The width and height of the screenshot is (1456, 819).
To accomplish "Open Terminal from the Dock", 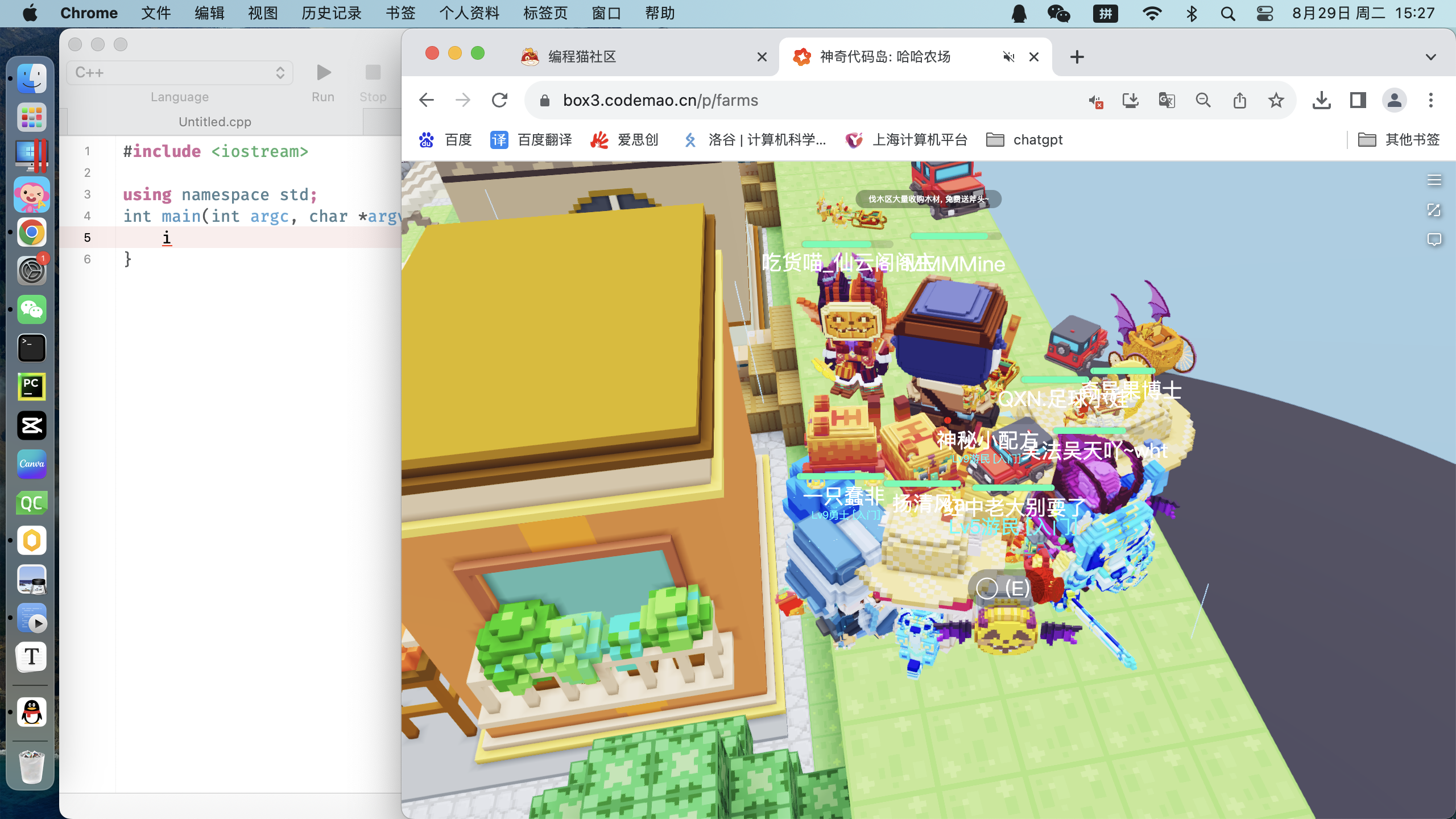I will pyautogui.click(x=32, y=348).
